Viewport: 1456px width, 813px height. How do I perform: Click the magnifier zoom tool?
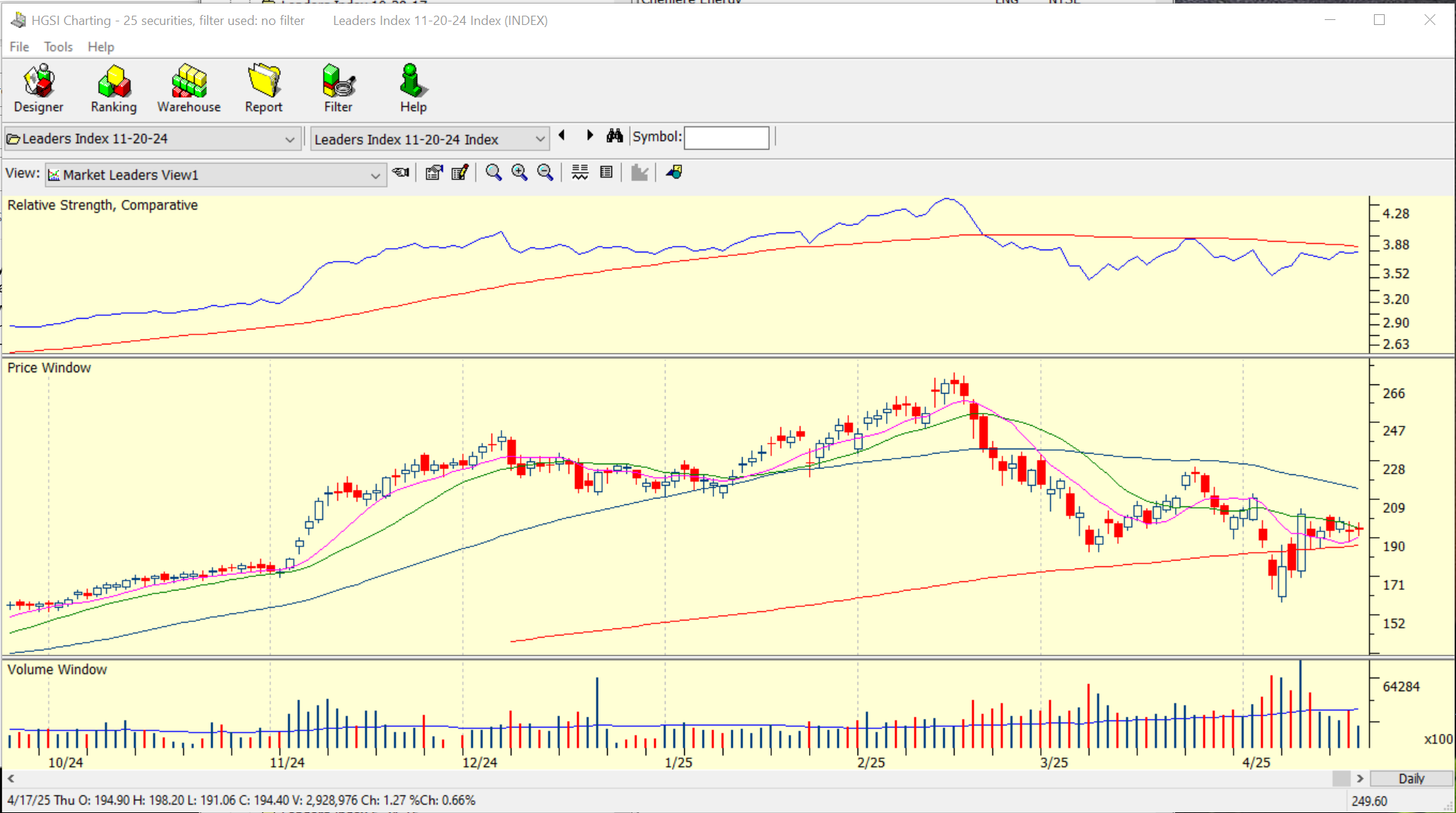[x=494, y=173]
